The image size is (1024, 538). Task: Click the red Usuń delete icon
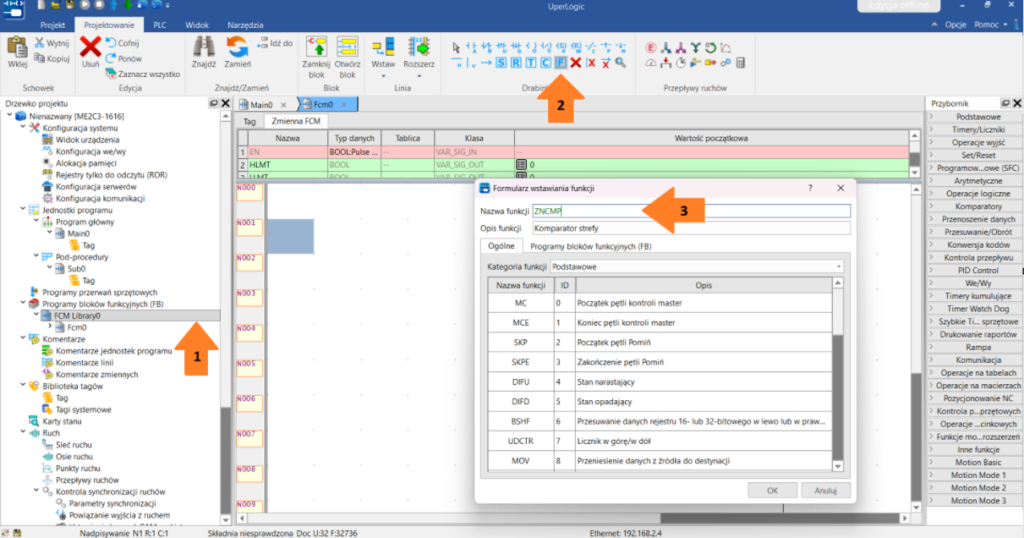[x=90, y=47]
